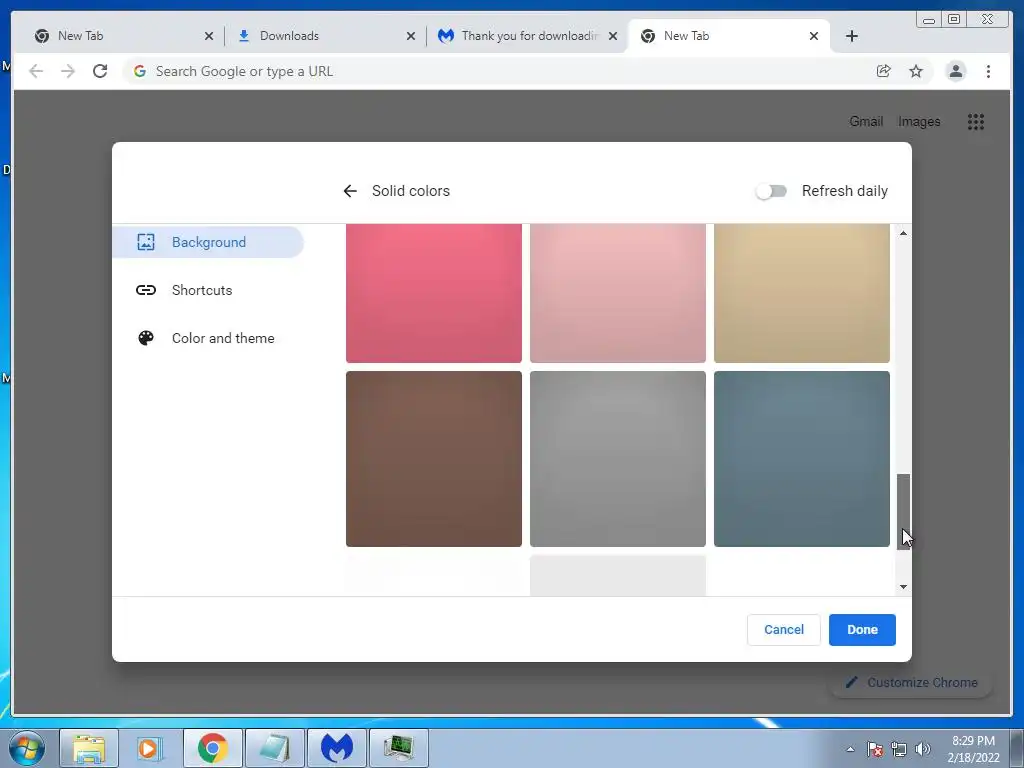
Task: Choose the light grey swatch at the bottom
Action: pyautogui.click(x=618, y=575)
